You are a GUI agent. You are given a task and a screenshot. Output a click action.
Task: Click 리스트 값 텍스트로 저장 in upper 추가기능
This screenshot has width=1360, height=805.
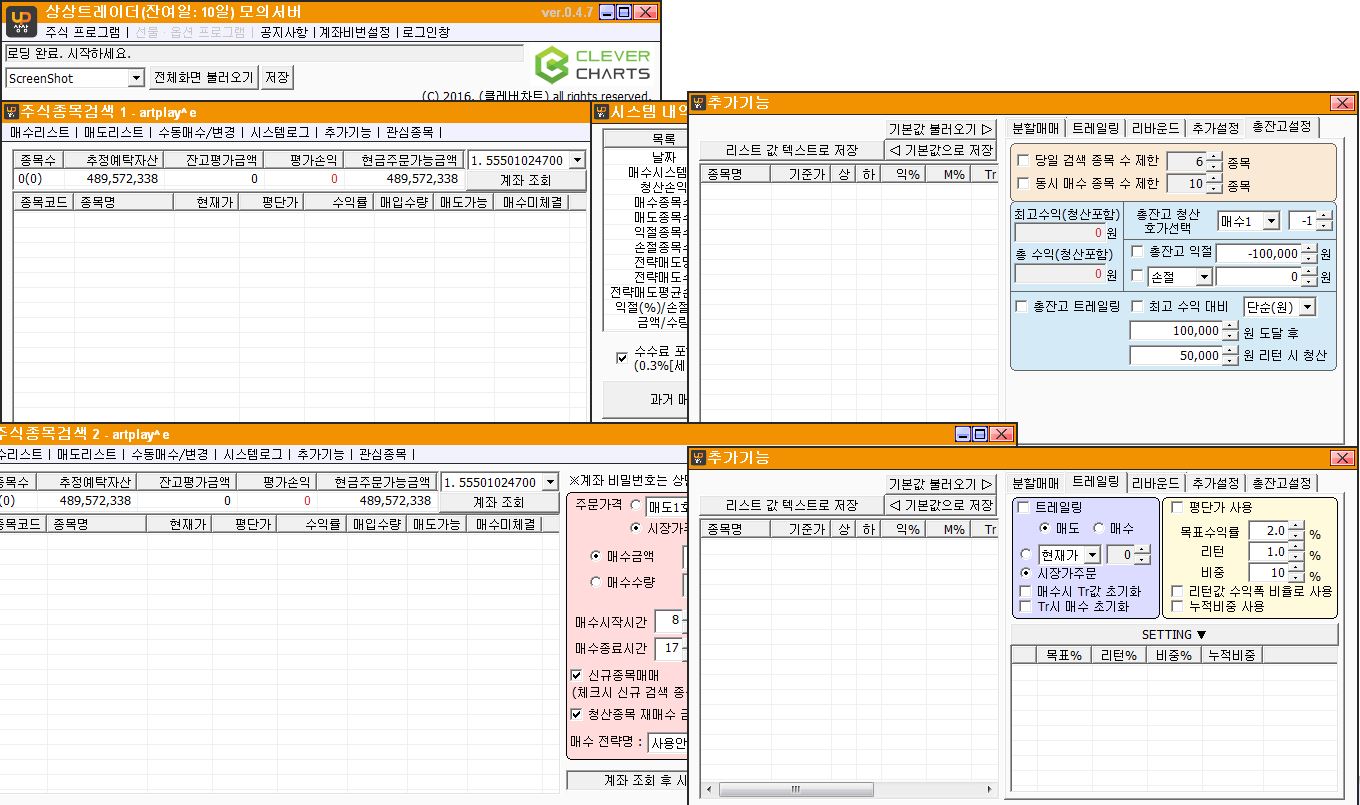coord(792,150)
